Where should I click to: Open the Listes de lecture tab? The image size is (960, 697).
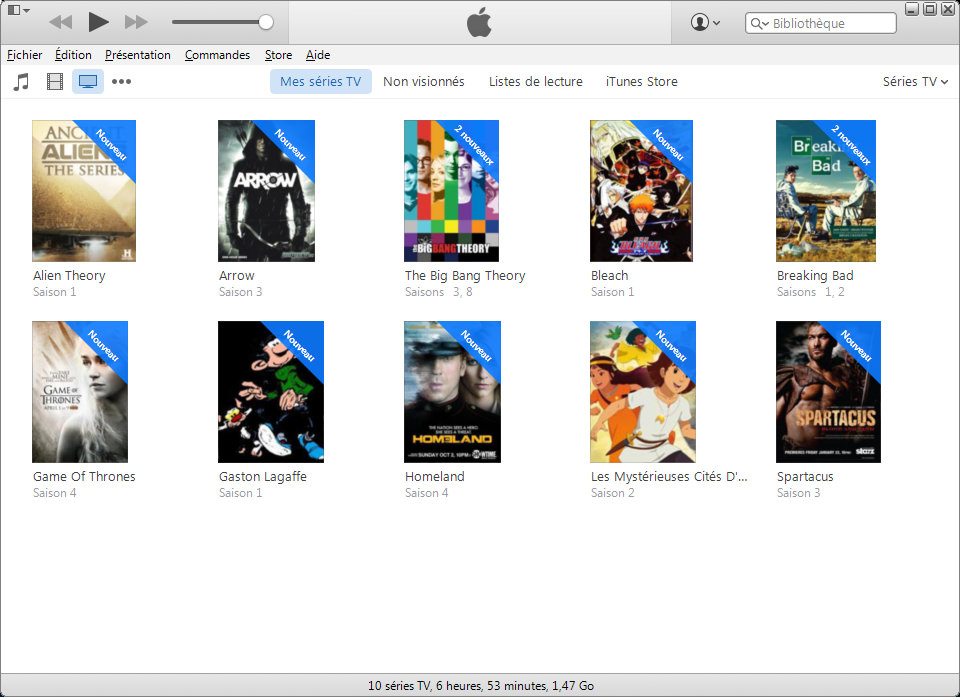tap(535, 82)
